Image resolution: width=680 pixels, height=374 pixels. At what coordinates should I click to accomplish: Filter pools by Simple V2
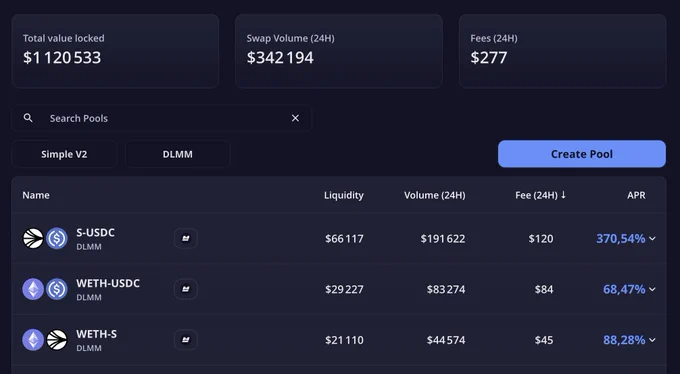[x=64, y=154]
